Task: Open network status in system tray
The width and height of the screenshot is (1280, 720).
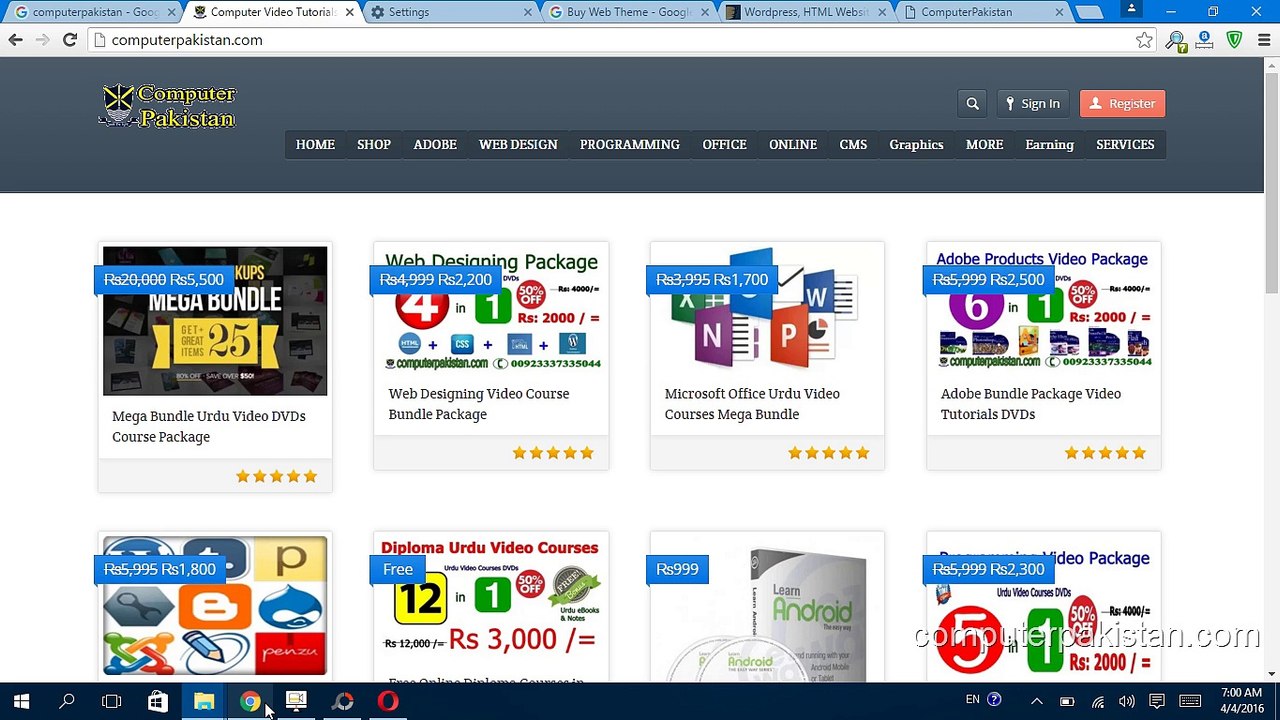Action: click(x=1097, y=701)
